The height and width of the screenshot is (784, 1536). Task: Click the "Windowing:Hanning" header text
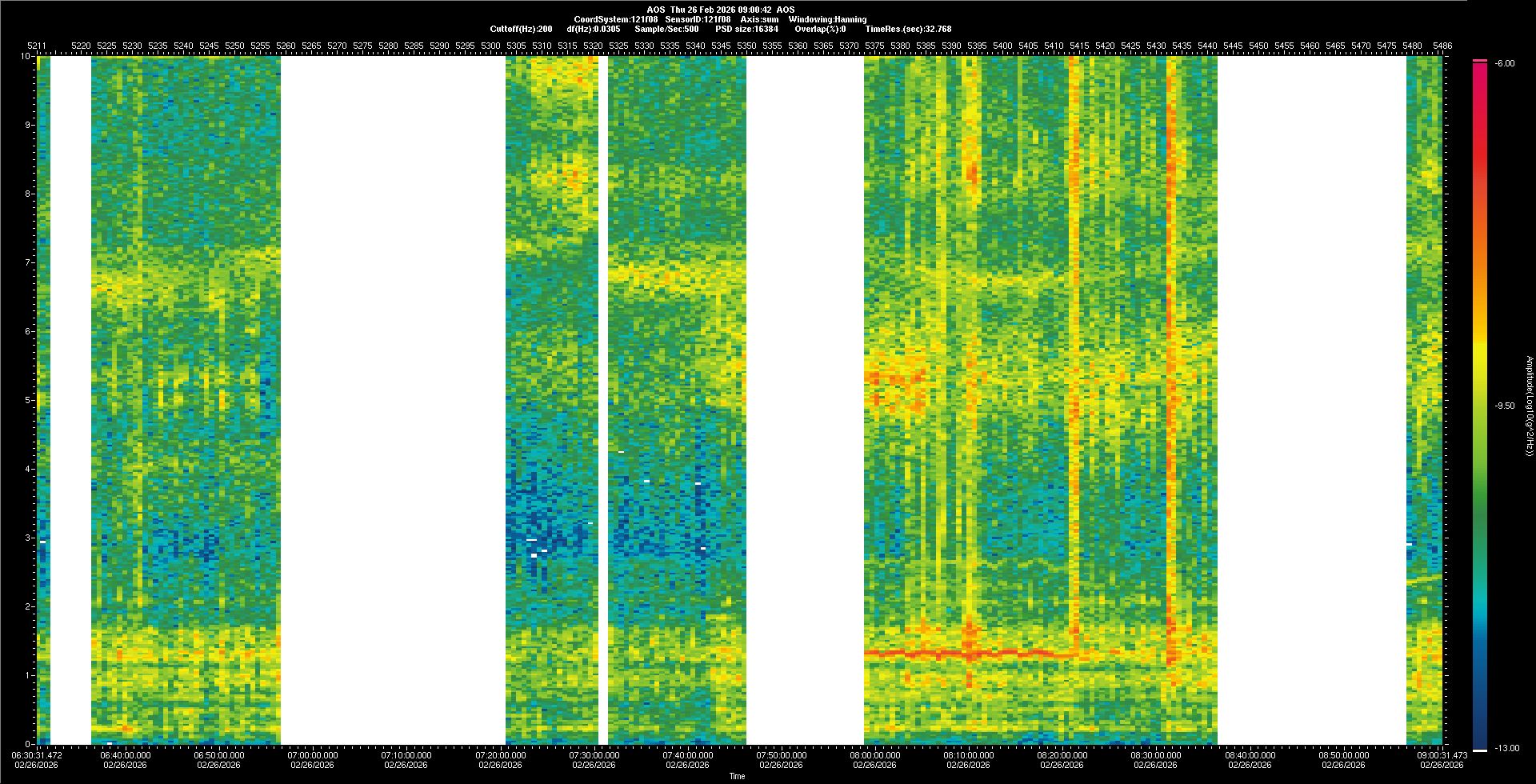coord(827,19)
